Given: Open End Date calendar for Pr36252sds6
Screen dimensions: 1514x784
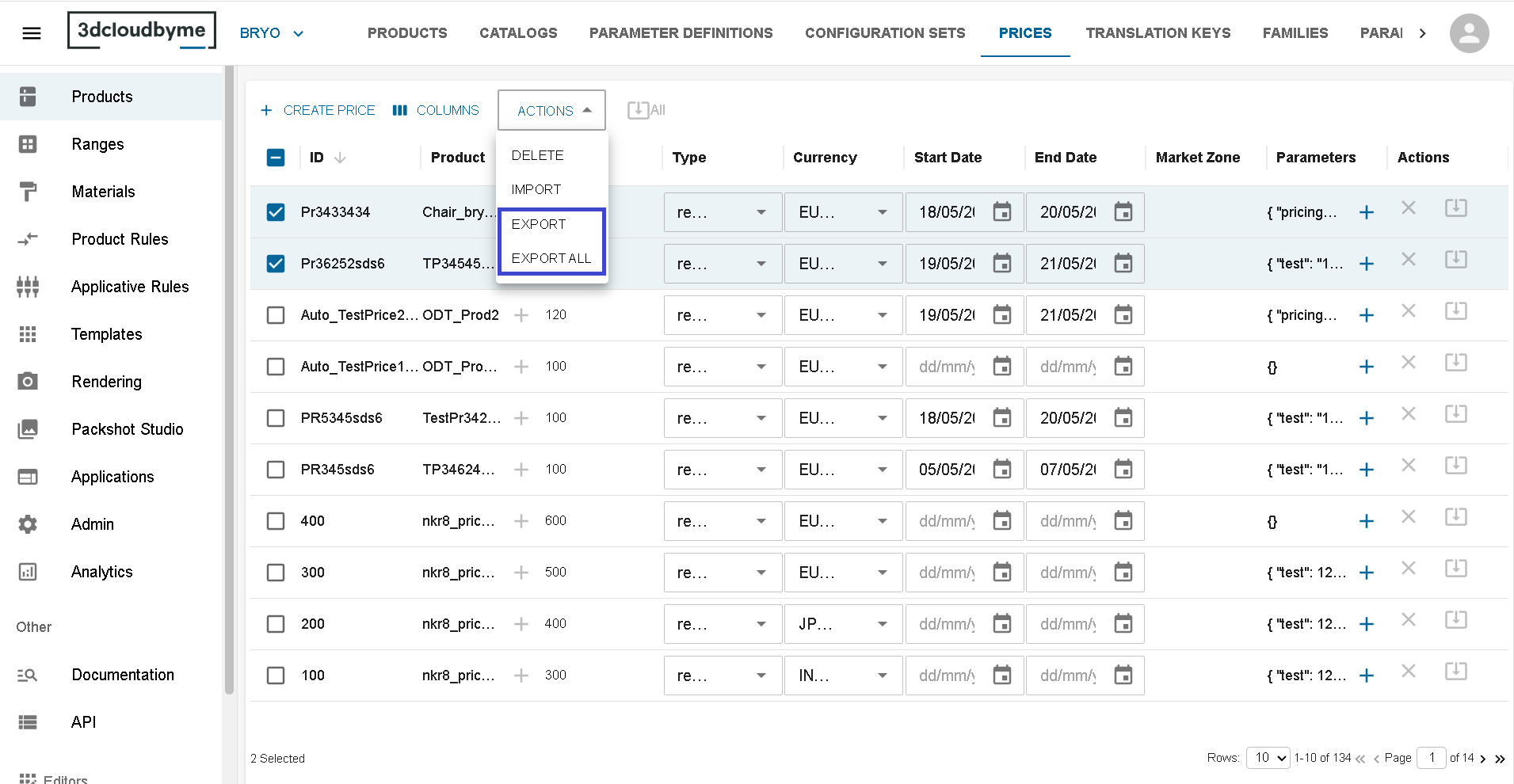Looking at the screenshot, I should coord(1123,263).
